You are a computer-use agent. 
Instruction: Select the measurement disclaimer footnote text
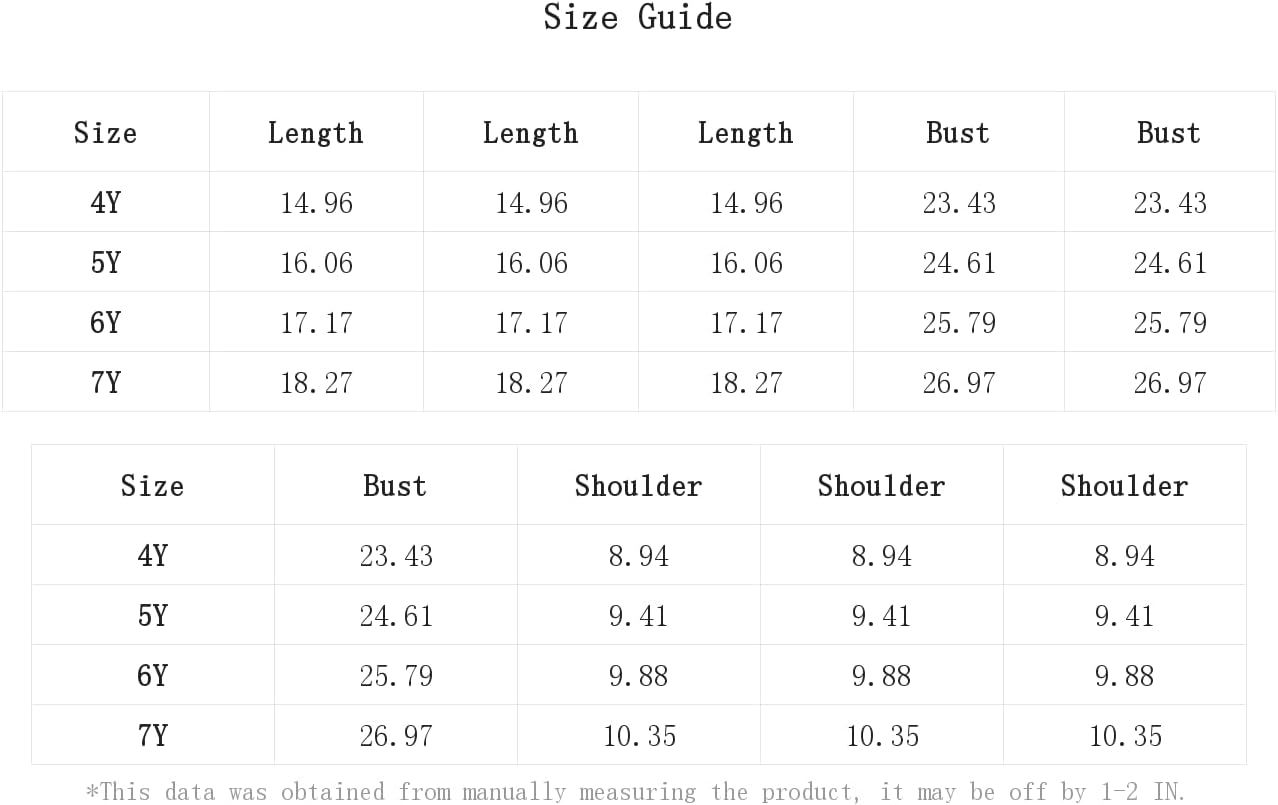(x=636, y=792)
